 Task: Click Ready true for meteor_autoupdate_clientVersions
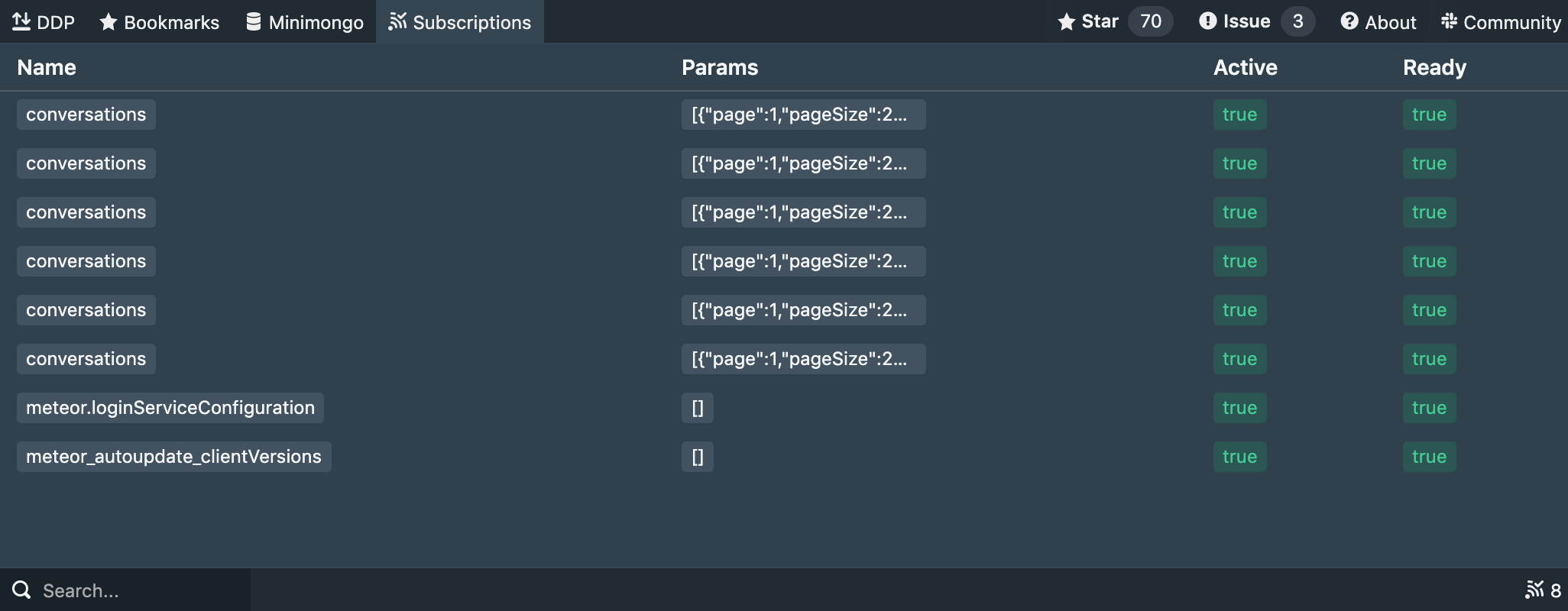tap(1430, 457)
